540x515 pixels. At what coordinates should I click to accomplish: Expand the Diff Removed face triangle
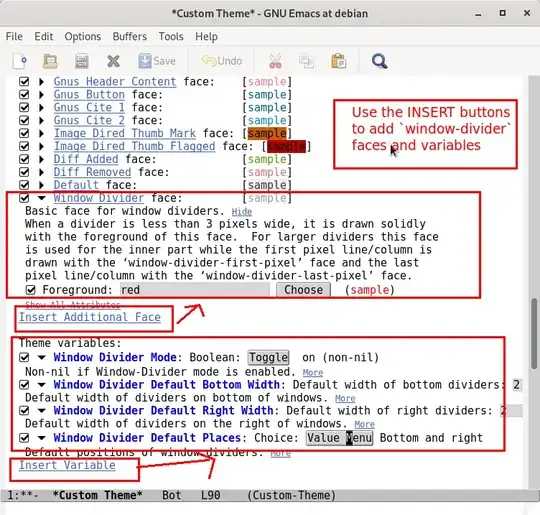click(x=41, y=172)
